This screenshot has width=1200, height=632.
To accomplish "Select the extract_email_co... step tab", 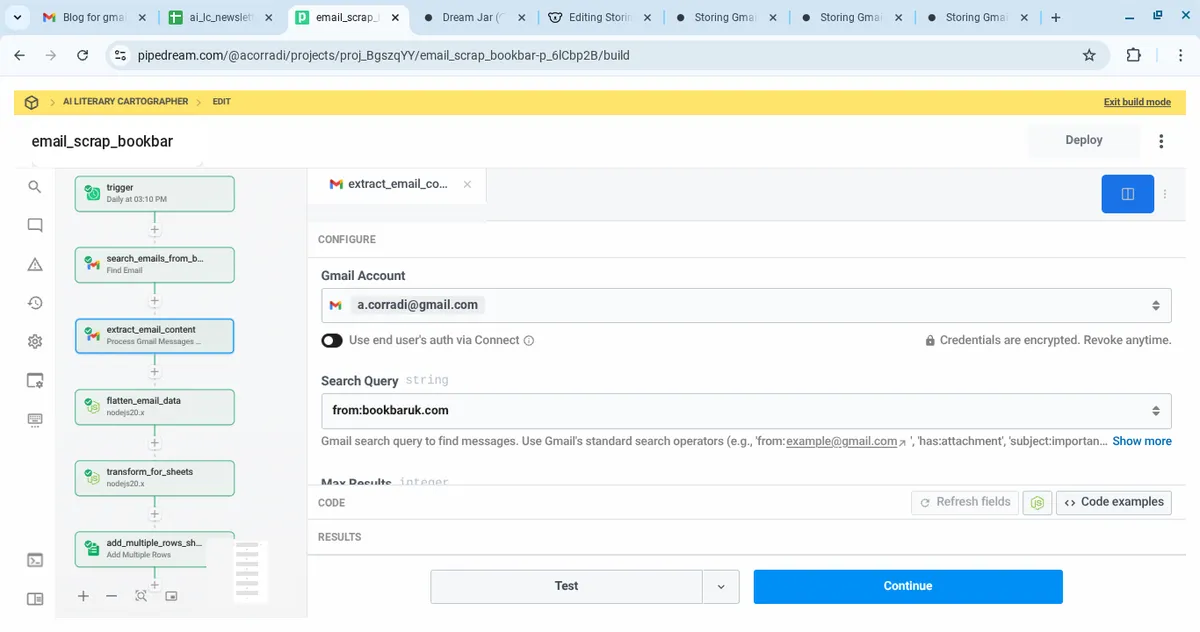I will [397, 184].
